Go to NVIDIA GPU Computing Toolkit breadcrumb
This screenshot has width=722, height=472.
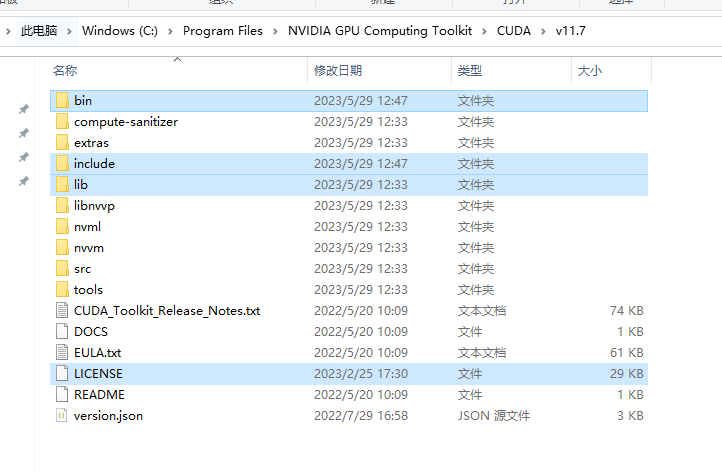(380, 31)
